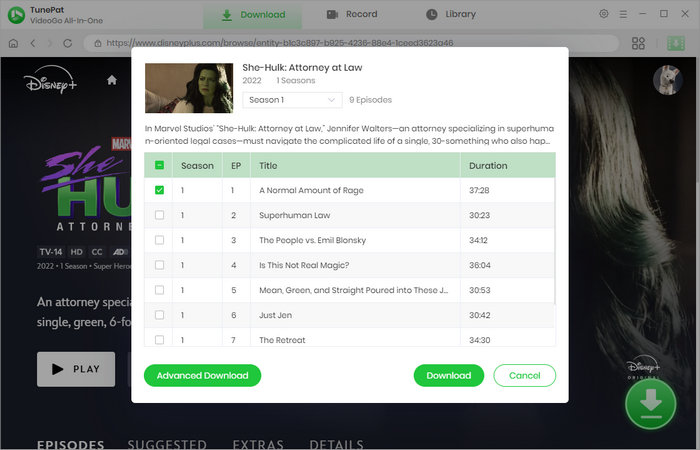The image size is (700, 450).
Task: Open the hamburger menu icon
Action: (x=623, y=14)
